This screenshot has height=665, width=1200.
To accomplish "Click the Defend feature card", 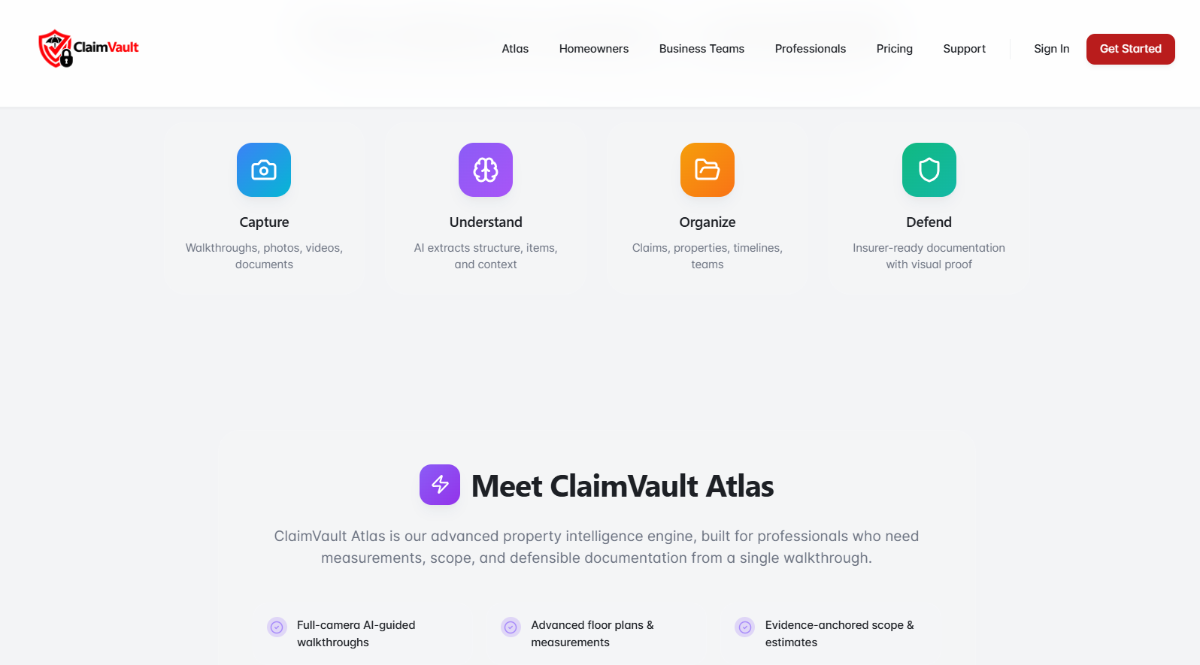I will [928, 205].
